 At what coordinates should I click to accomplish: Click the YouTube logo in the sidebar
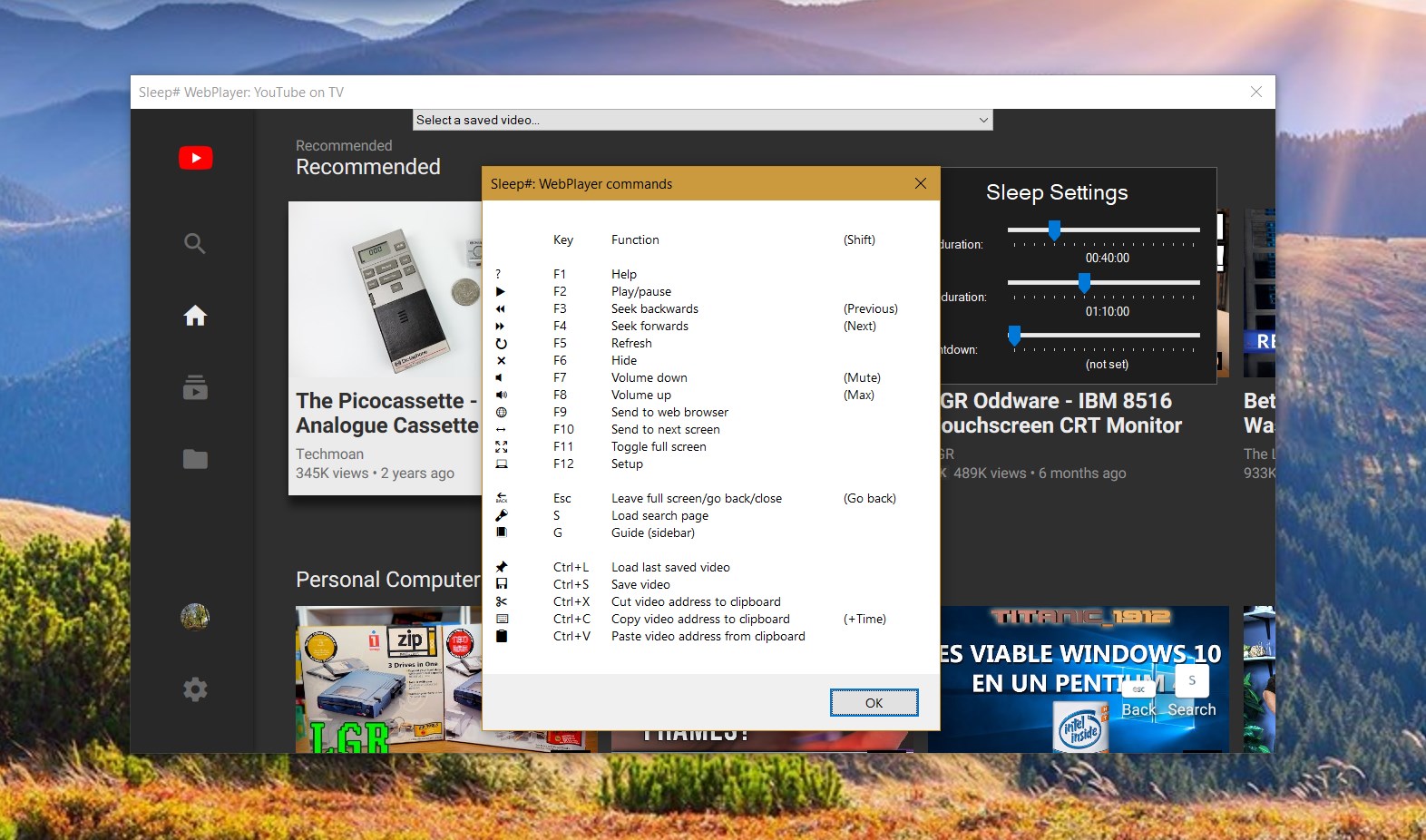click(196, 158)
